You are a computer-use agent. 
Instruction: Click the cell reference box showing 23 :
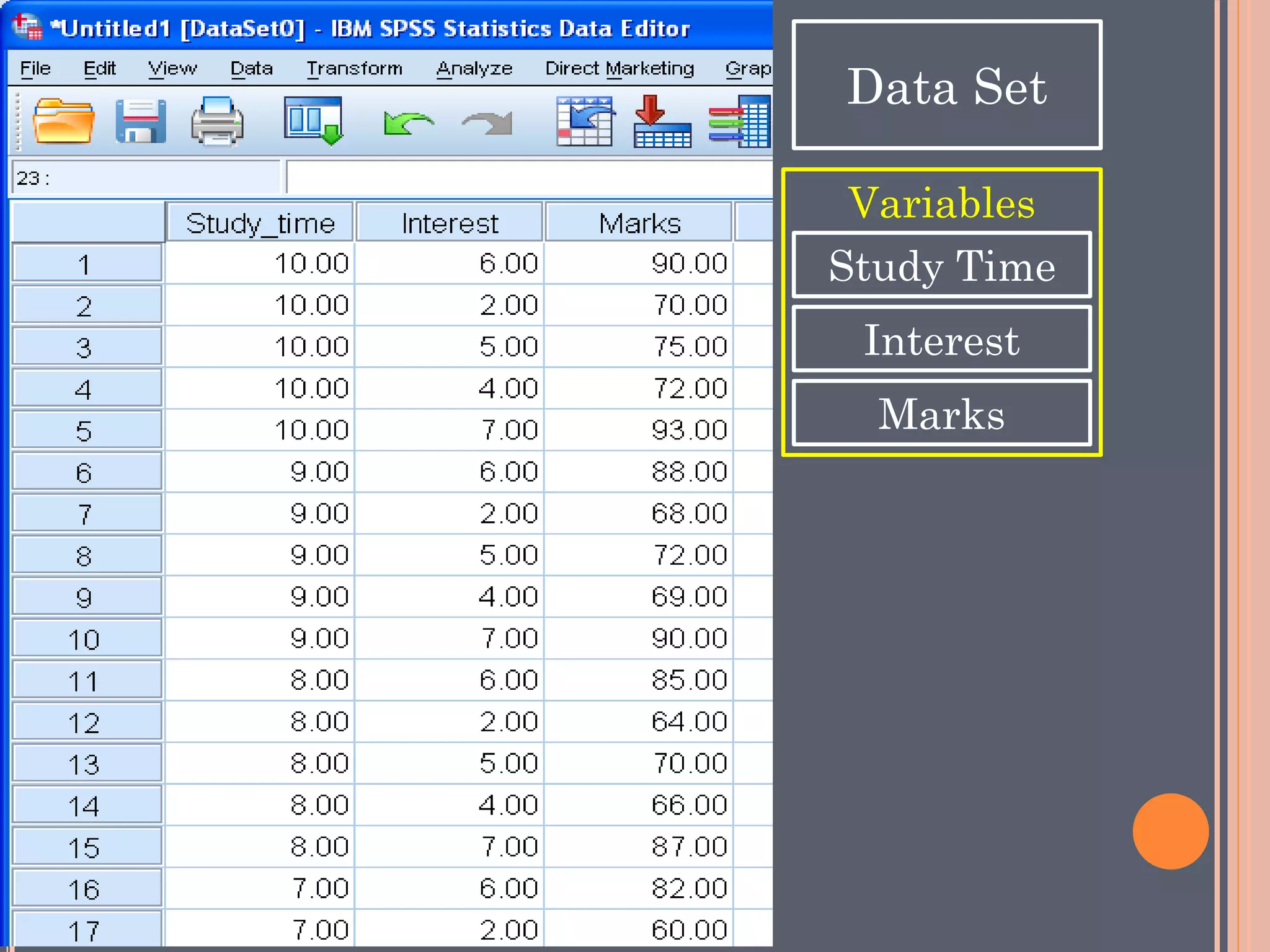click(146, 178)
